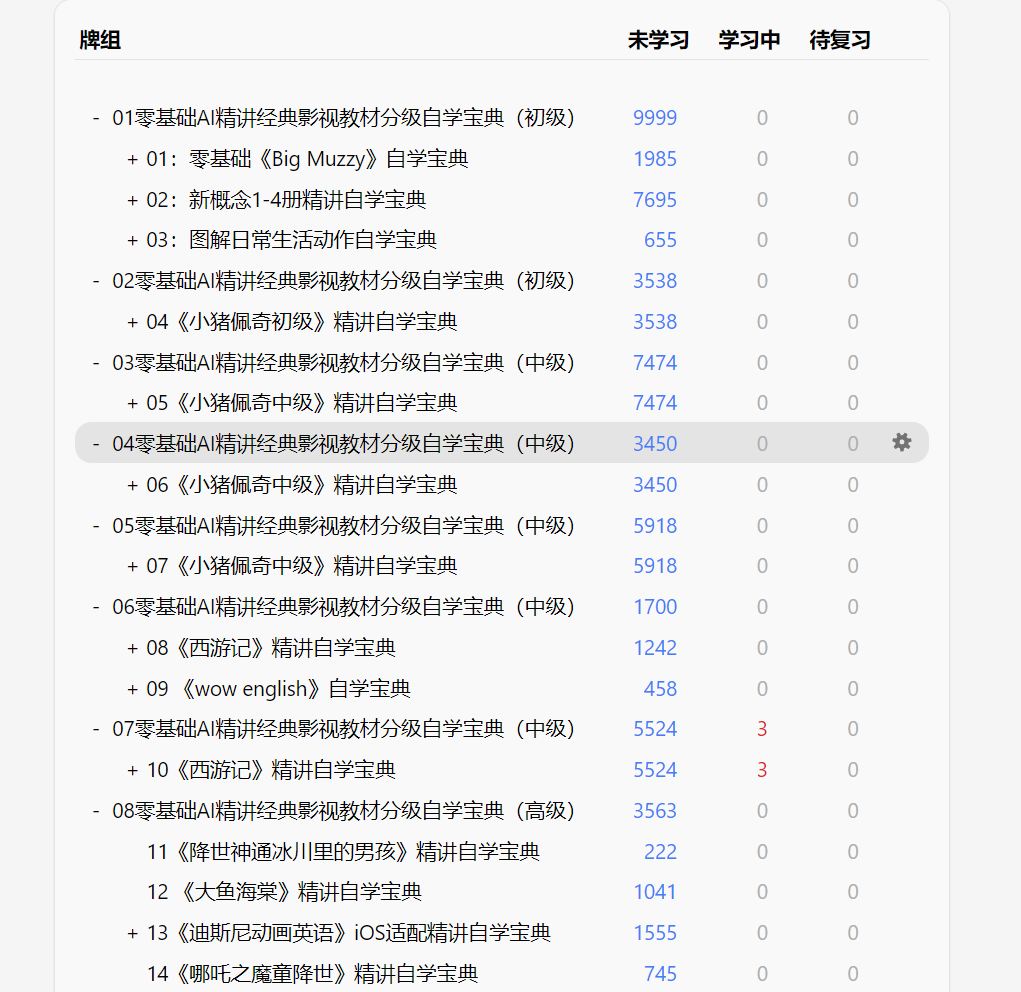1021x992 pixels.
Task: Collapse deck 08零基础AI精讲 (高级)
Action: pos(96,811)
